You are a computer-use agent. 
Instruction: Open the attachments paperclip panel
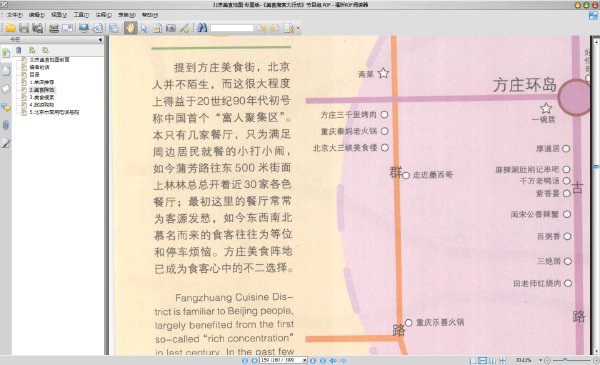point(6,125)
